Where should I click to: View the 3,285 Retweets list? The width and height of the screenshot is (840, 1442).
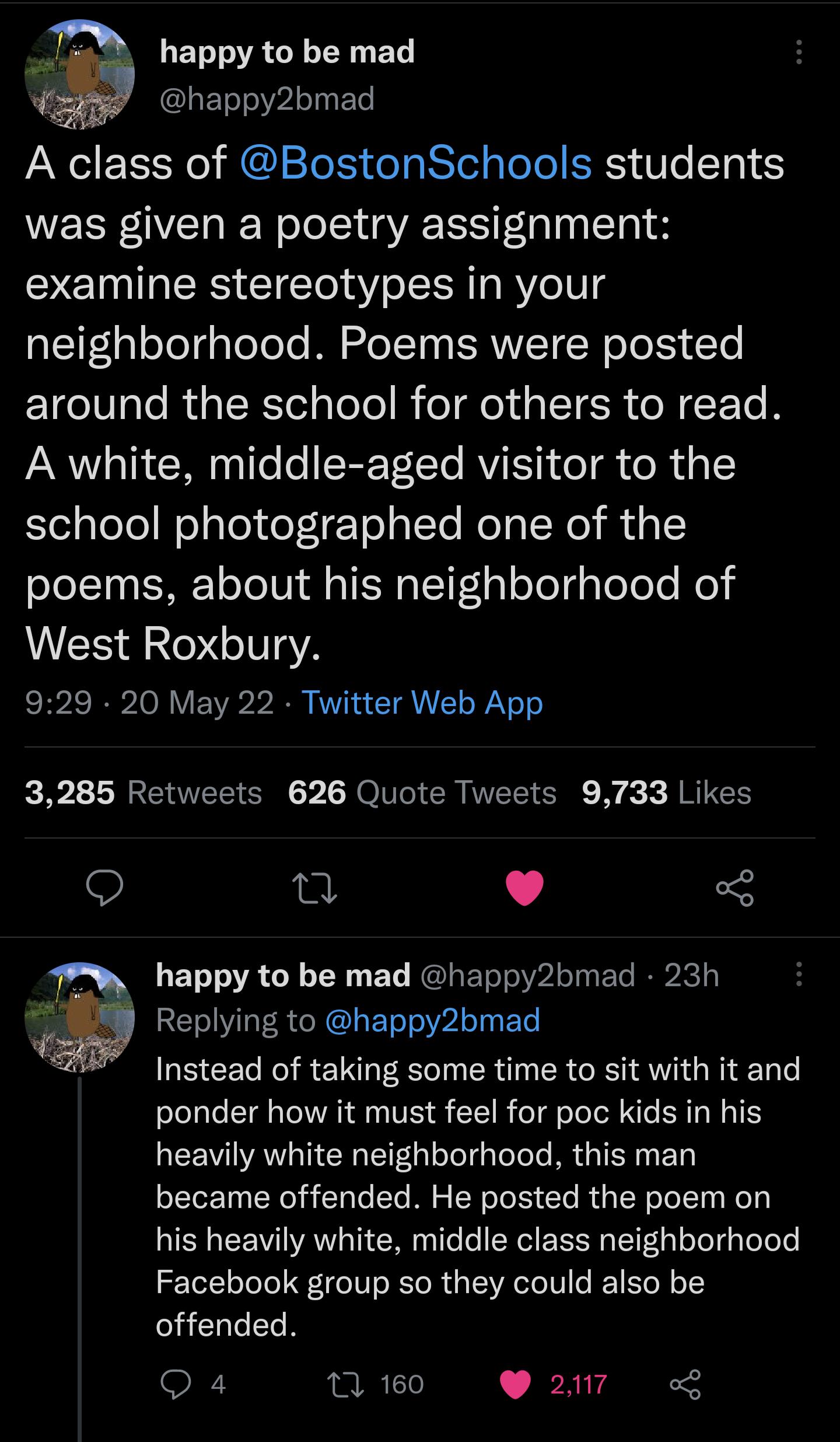click(143, 793)
